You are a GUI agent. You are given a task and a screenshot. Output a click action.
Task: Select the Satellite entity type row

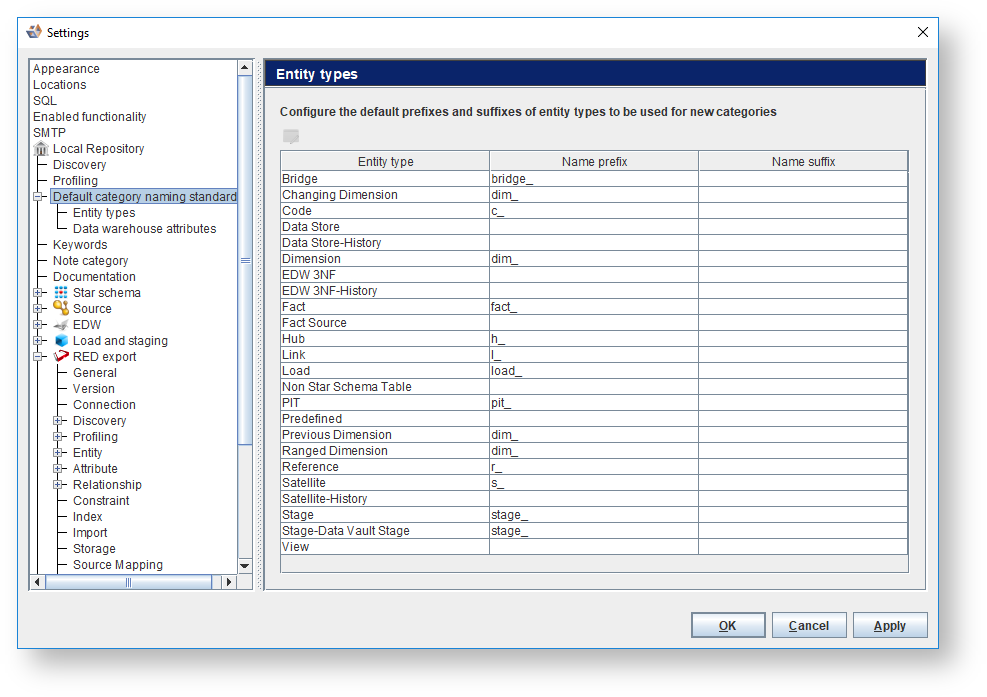[x=594, y=483]
